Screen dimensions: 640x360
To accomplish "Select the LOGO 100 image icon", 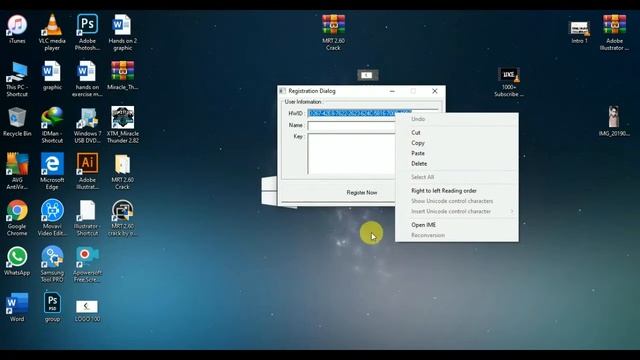I will (87, 307).
